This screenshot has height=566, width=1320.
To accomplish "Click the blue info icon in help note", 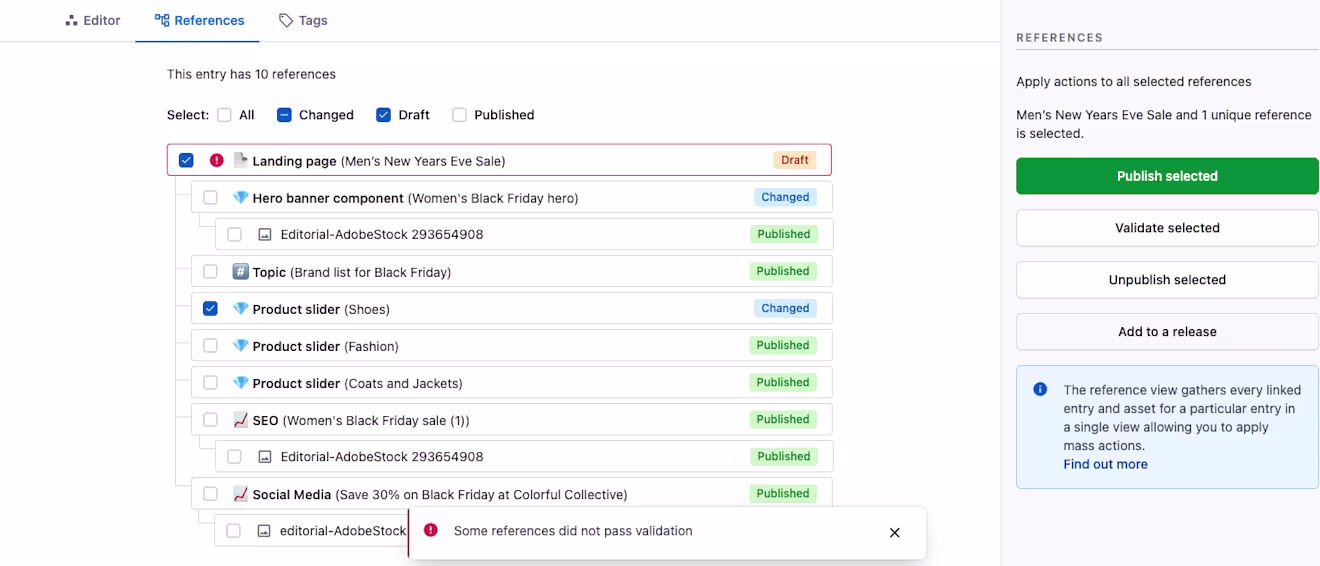I will click(1040, 389).
